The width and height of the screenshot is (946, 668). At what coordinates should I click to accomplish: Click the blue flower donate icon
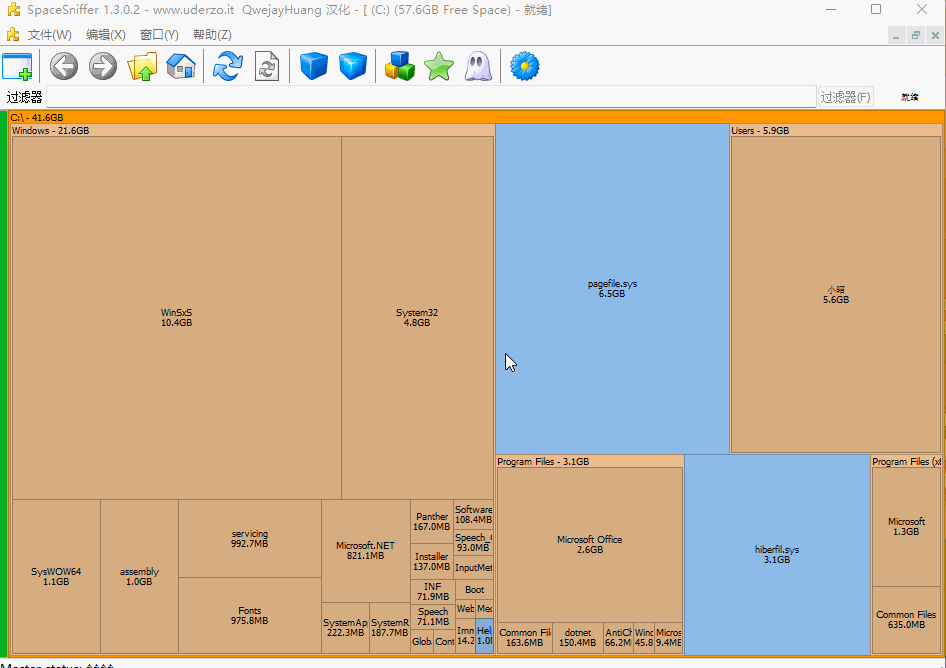click(525, 67)
